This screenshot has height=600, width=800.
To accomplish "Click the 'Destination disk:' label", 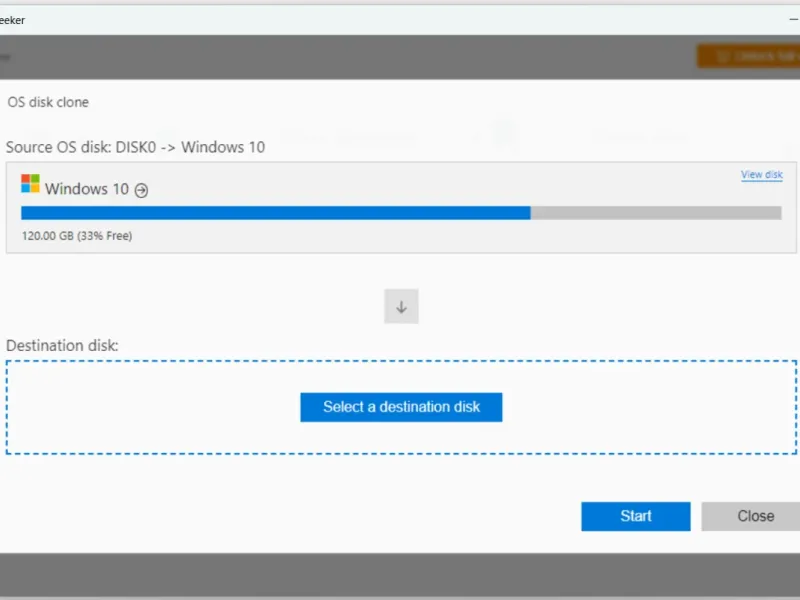I will coord(62,345).
